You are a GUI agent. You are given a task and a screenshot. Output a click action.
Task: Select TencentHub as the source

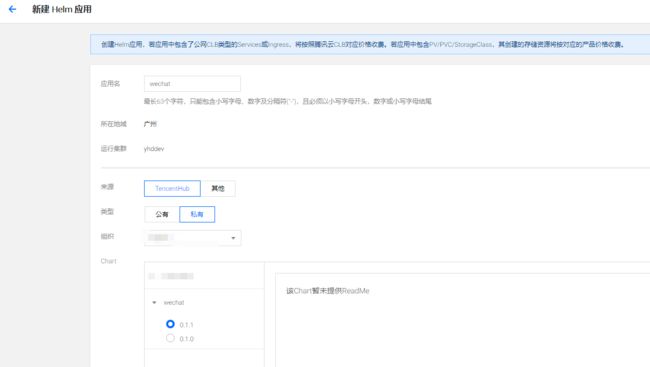172,188
